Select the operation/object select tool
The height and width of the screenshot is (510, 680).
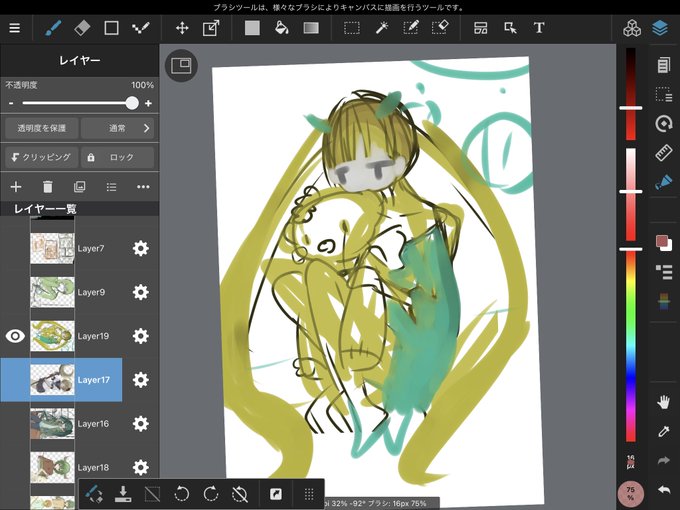pyautogui.click(x=510, y=28)
